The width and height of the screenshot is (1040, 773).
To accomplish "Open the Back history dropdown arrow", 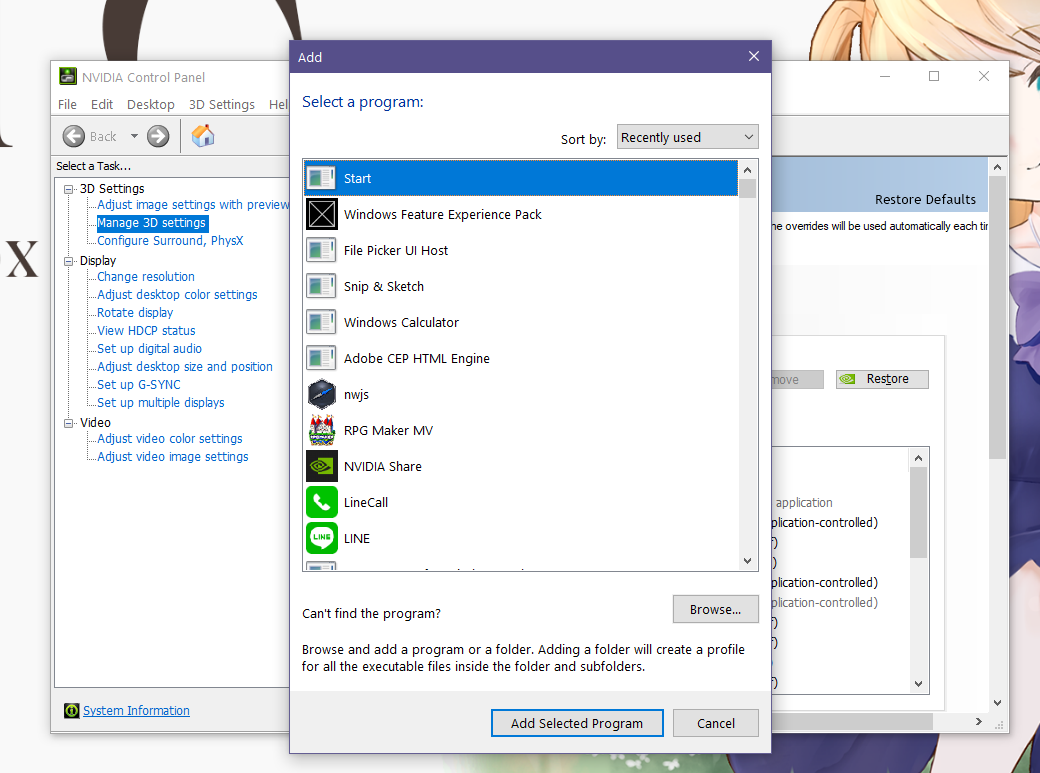I will 134,136.
